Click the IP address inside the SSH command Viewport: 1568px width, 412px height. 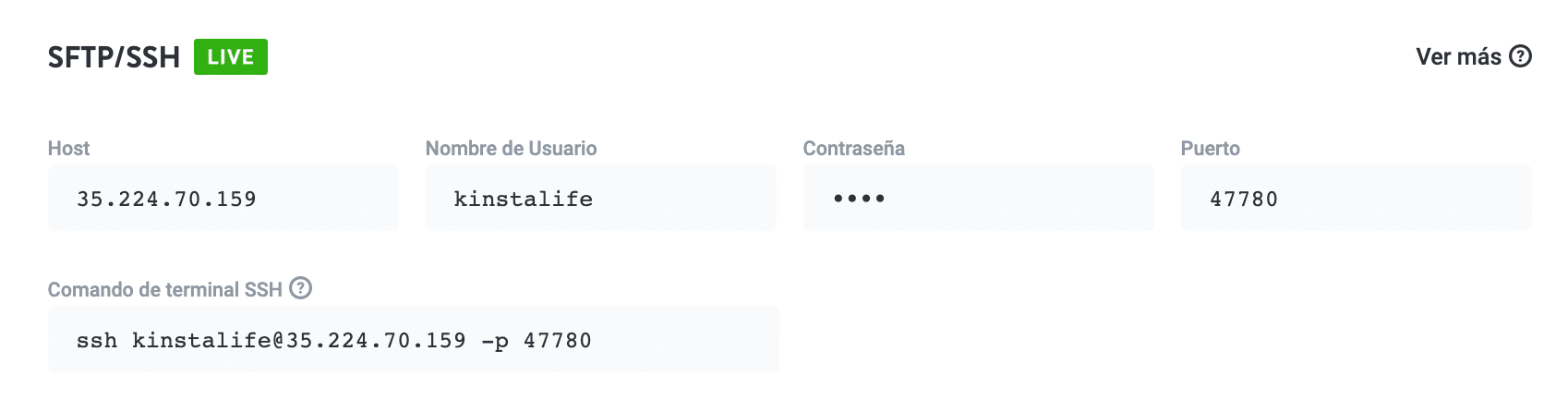tap(376, 341)
